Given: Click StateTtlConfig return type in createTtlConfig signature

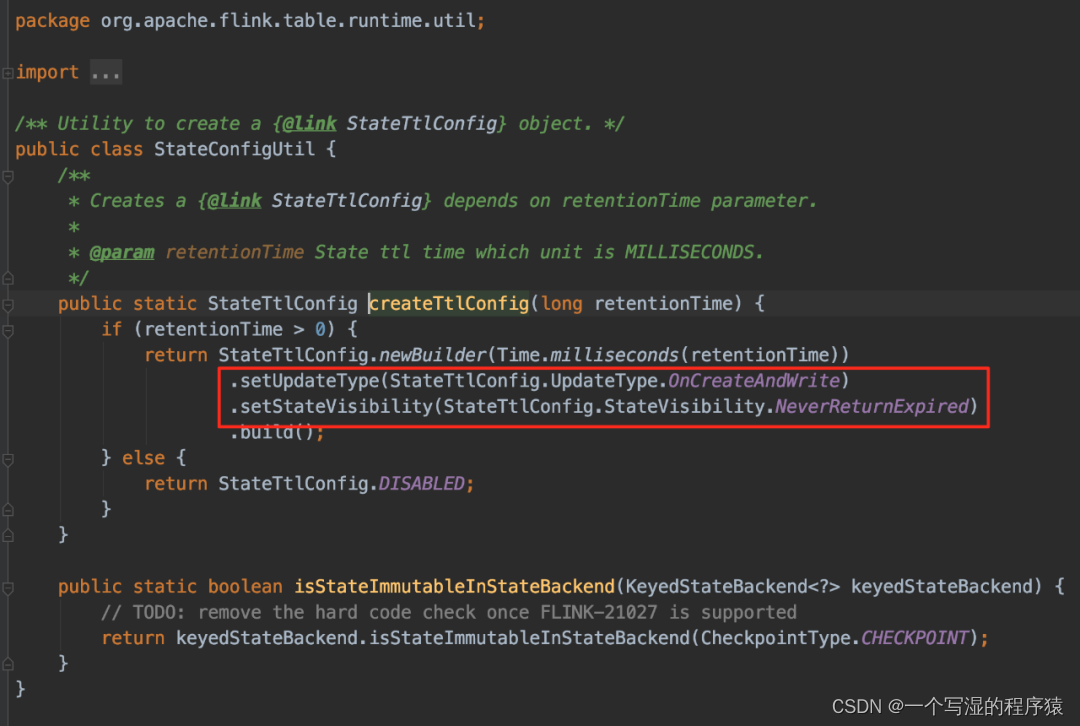Looking at the screenshot, I should pos(282,304).
